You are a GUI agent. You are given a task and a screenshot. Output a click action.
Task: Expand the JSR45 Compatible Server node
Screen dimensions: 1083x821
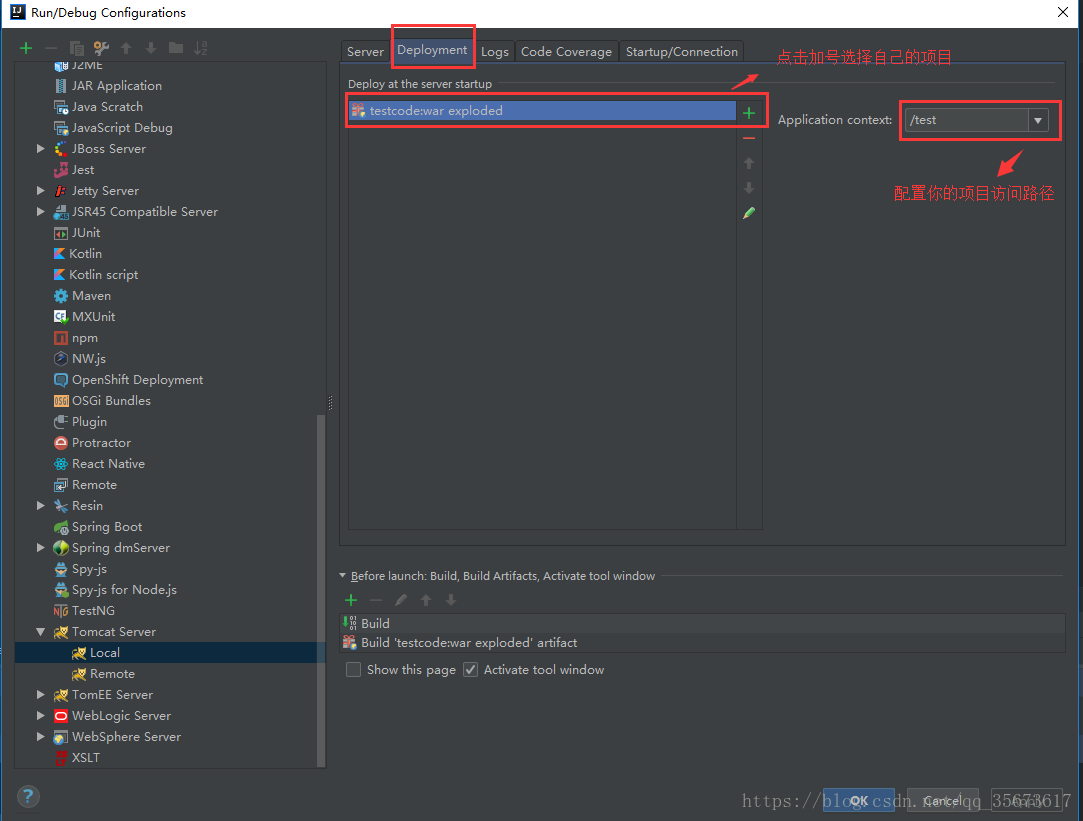(40, 211)
